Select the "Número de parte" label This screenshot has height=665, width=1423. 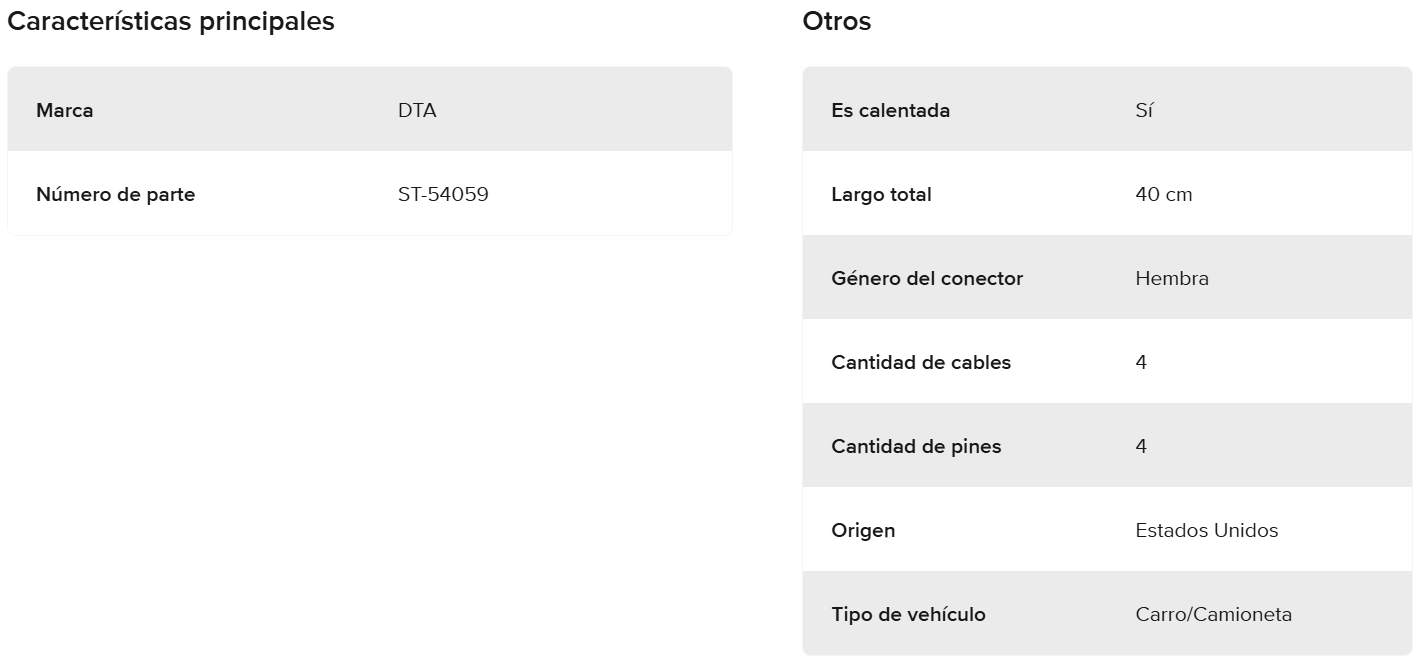(116, 194)
